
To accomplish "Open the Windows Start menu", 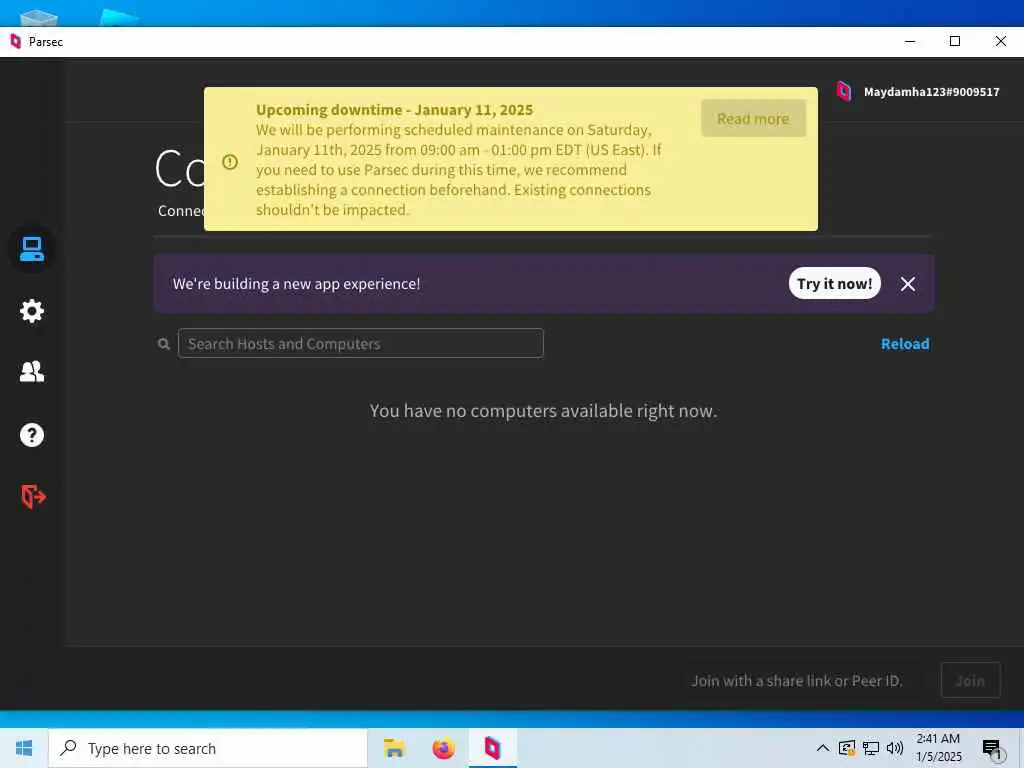I will coord(24,748).
